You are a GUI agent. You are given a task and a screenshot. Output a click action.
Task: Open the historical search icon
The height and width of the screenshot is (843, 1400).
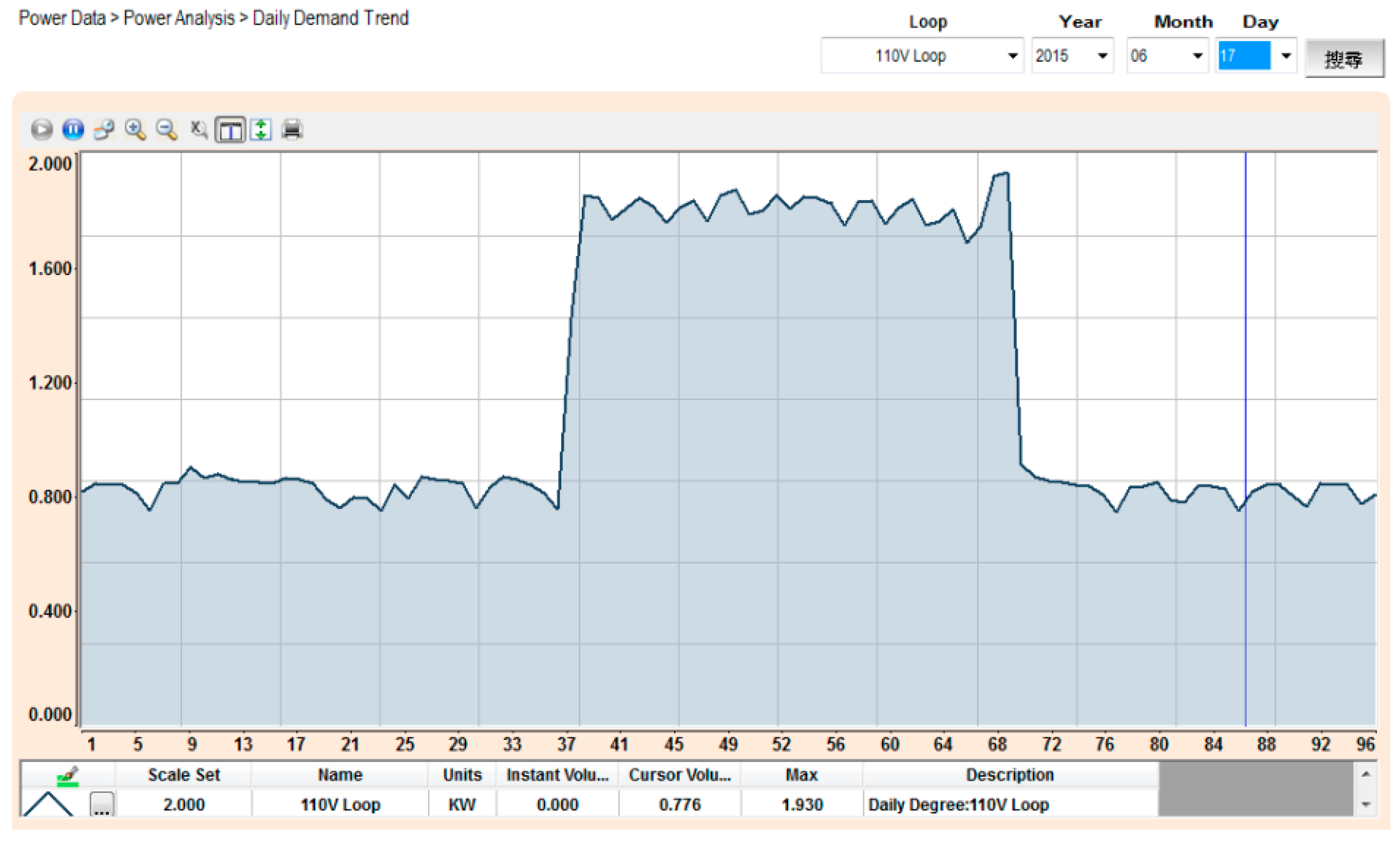104,129
